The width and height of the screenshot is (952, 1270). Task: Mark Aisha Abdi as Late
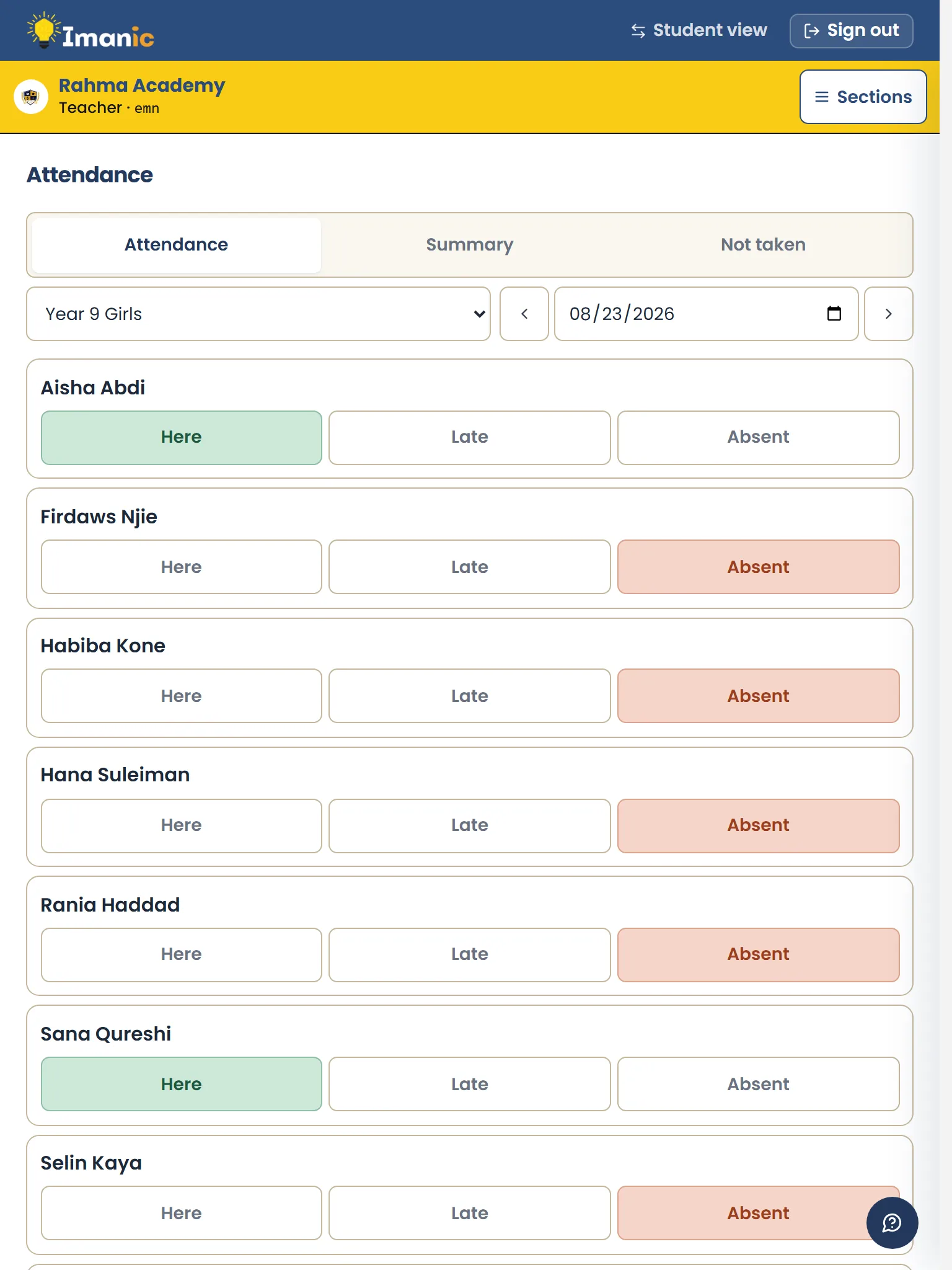pyautogui.click(x=470, y=438)
